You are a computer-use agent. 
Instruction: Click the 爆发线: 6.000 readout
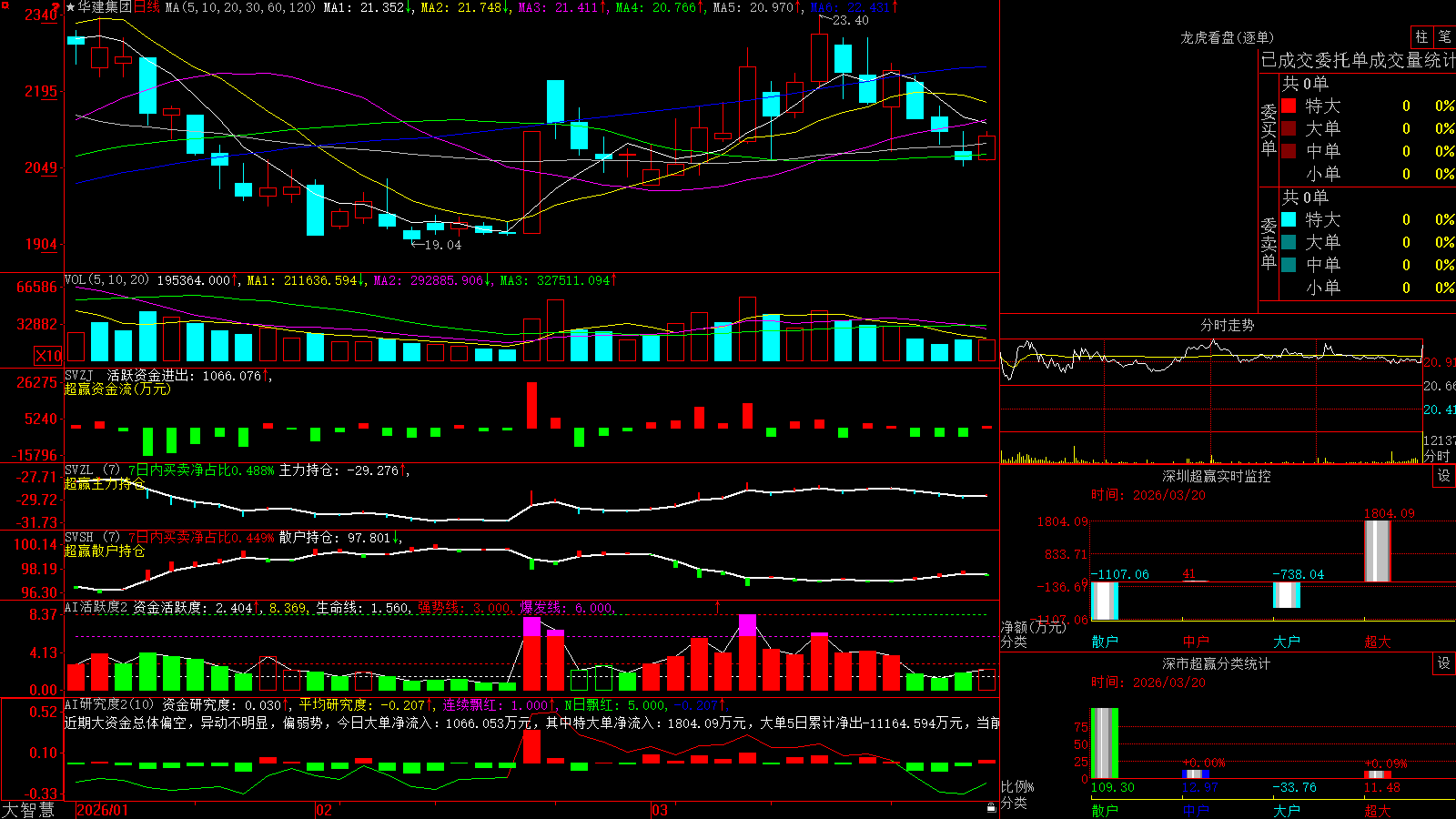click(566, 608)
